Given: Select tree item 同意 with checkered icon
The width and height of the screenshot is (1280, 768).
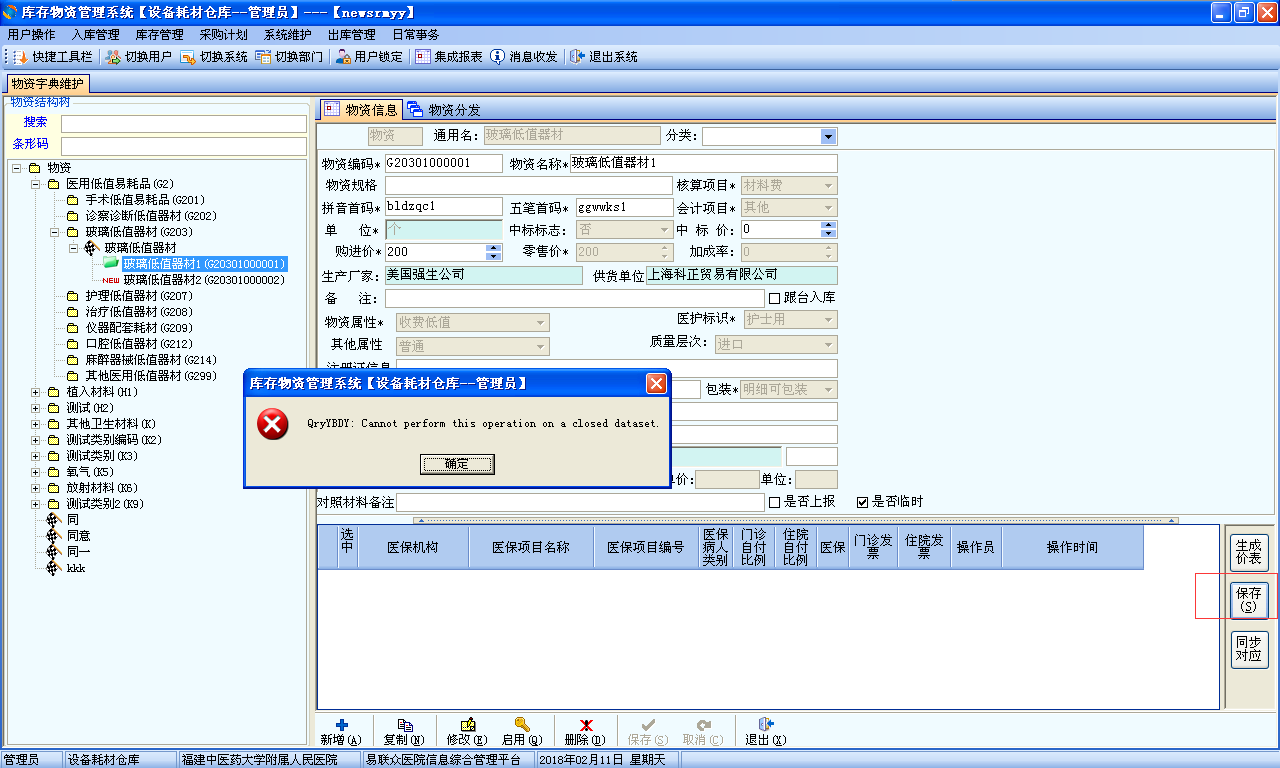Looking at the screenshot, I should pyautogui.click(x=78, y=536).
